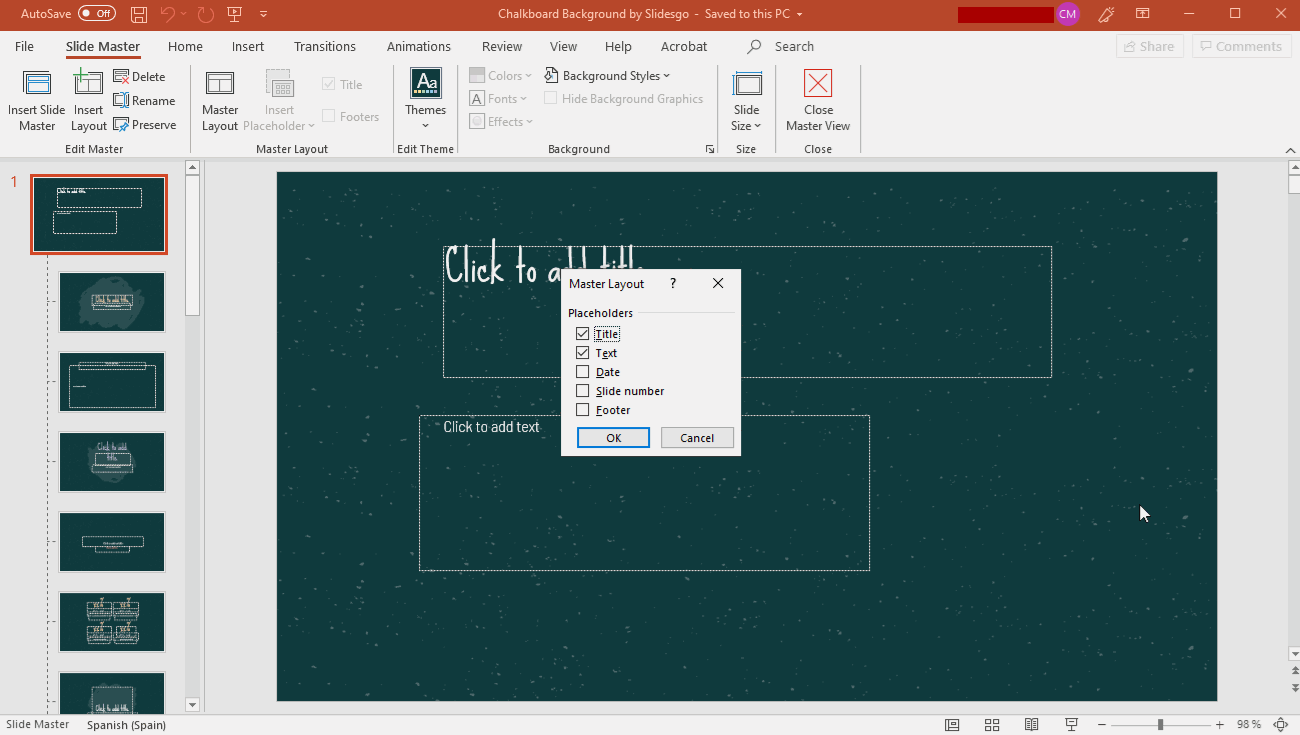
Task: Click the Insert Layout icon
Action: coord(88,85)
